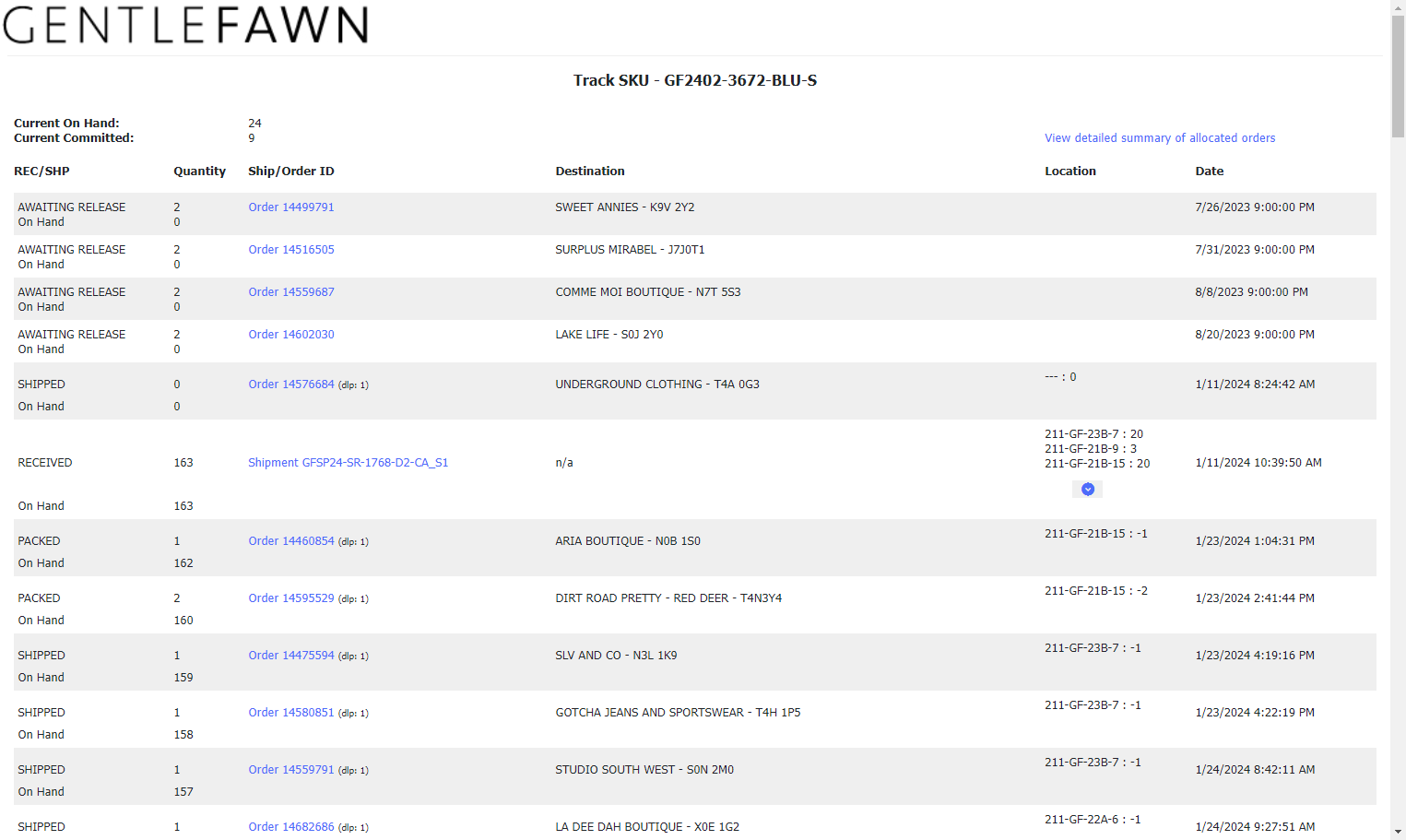
Task: Open Order 14559687 link
Action: click(291, 292)
